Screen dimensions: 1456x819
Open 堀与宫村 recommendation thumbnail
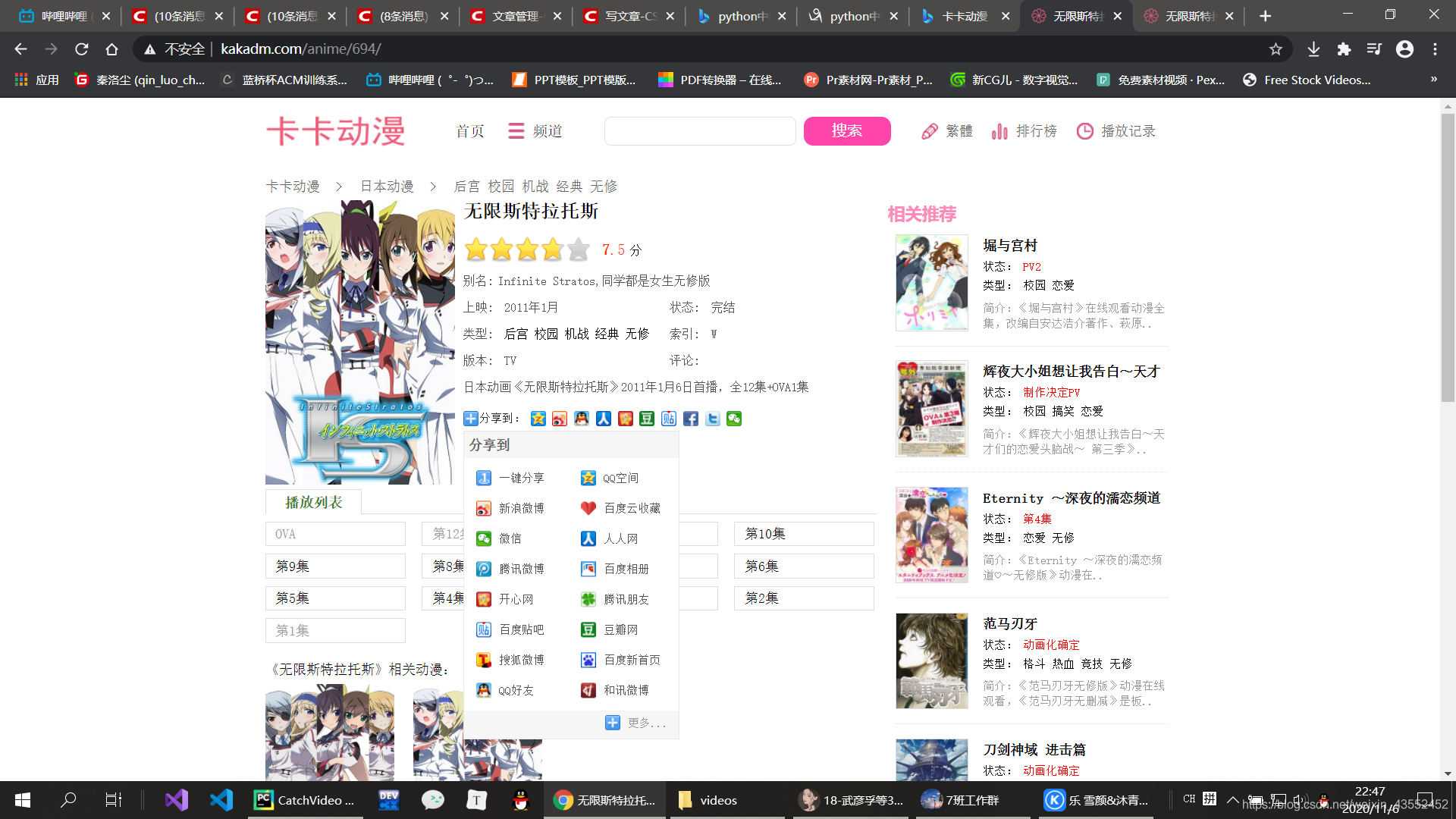(x=931, y=283)
